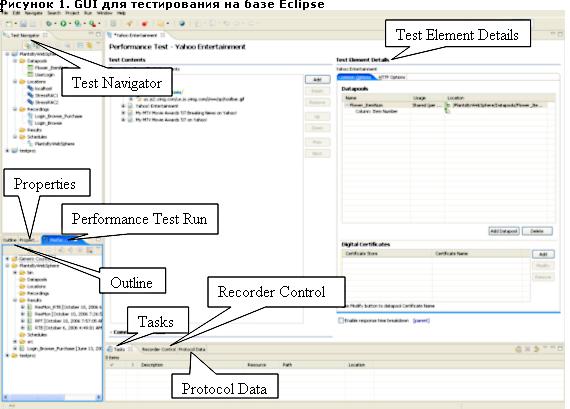Open the Run menu

(88, 13)
